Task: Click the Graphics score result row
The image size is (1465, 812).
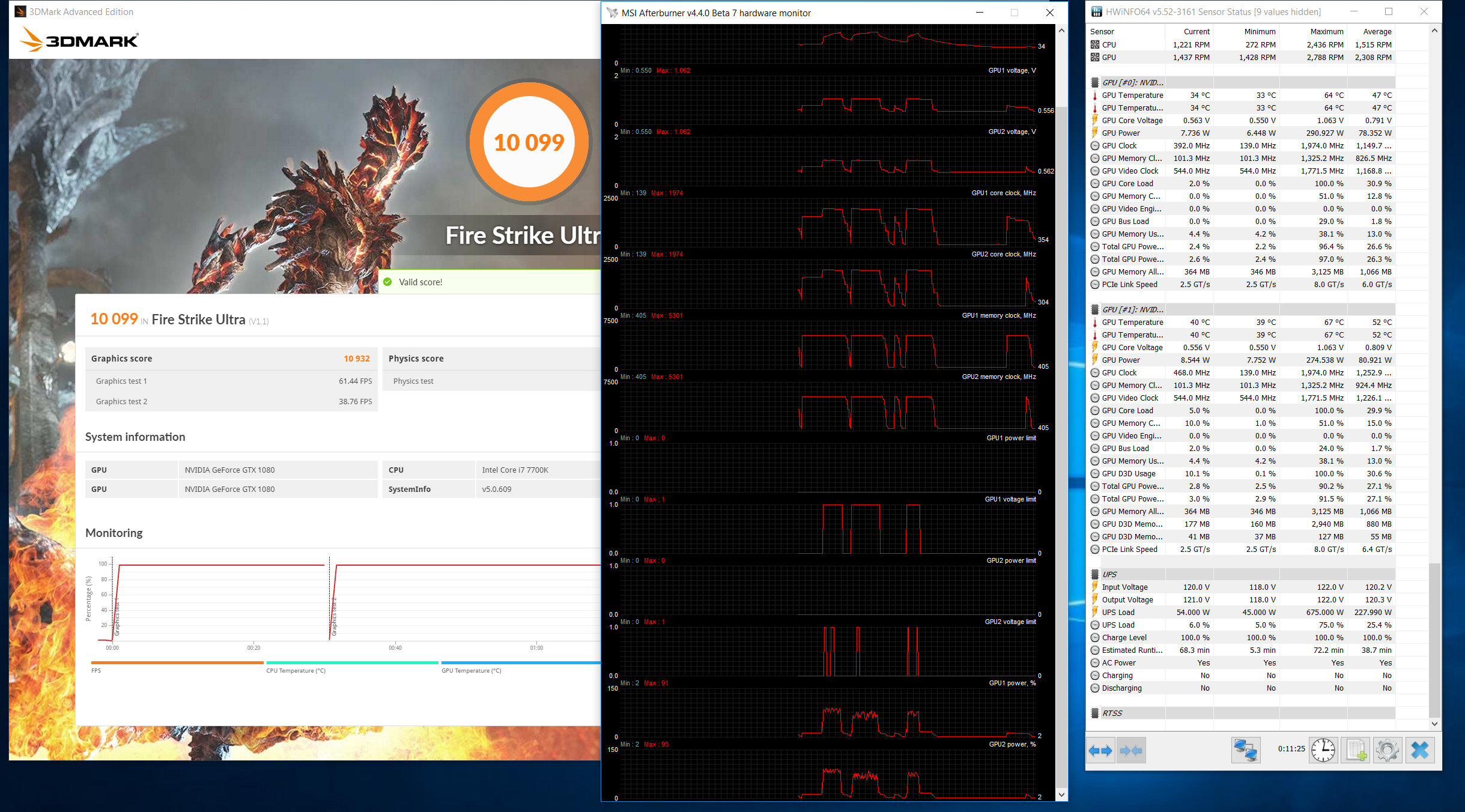Action: [x=231, y=359]
